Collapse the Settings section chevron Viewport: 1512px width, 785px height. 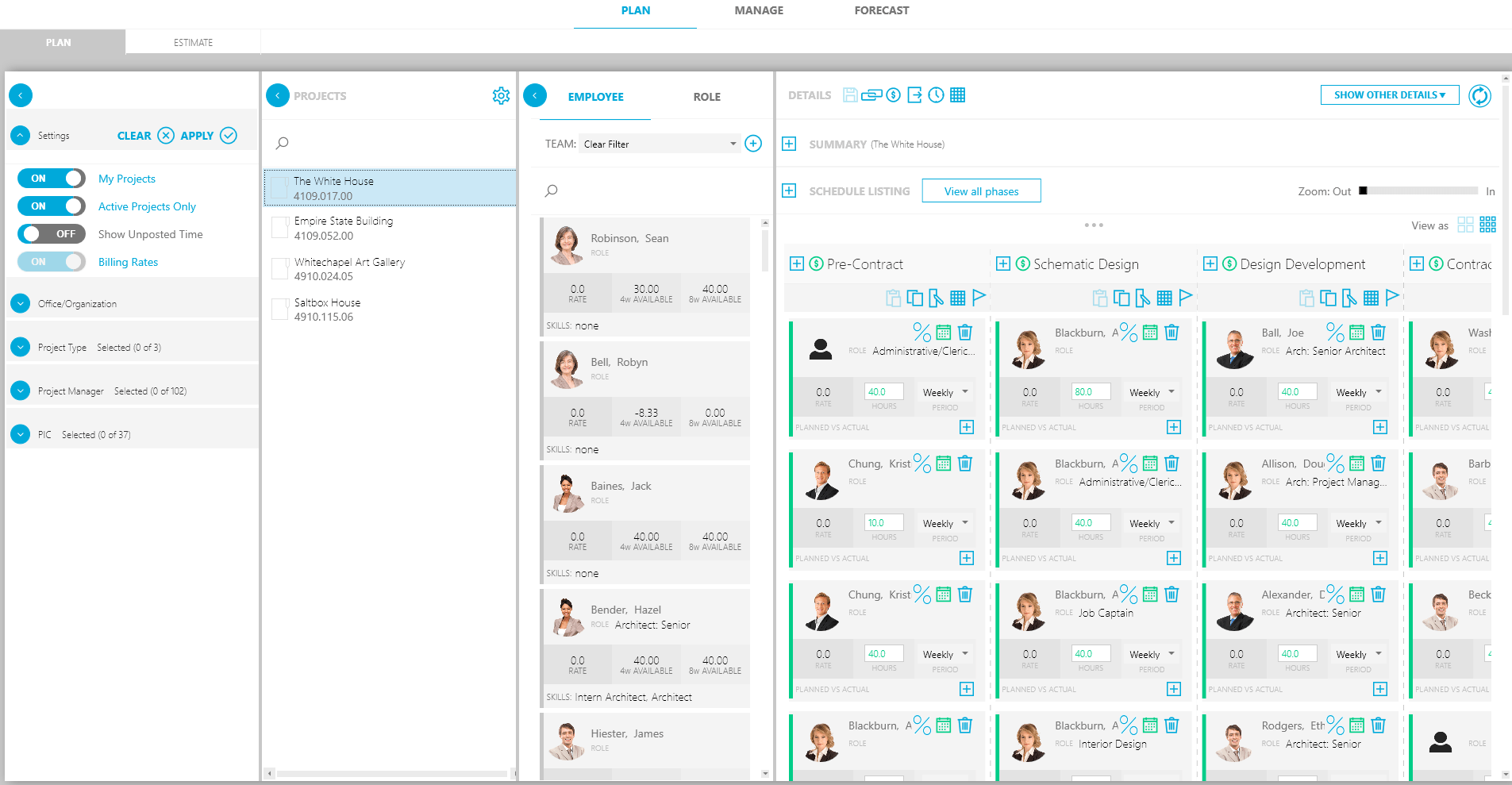pos(21,136)
